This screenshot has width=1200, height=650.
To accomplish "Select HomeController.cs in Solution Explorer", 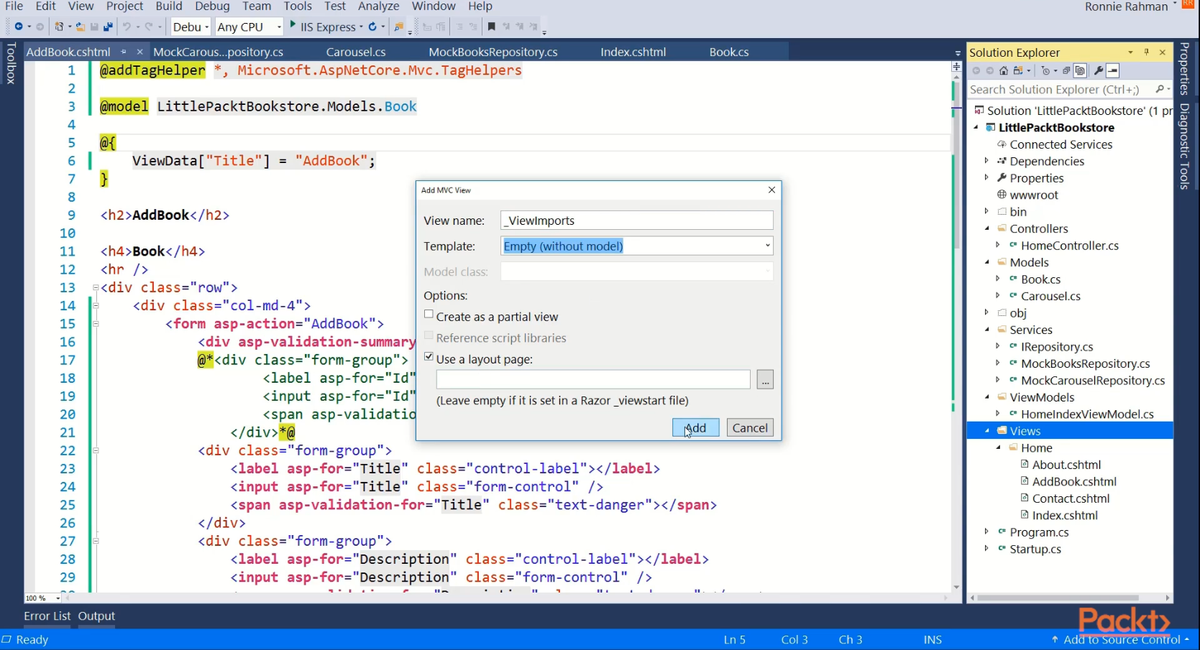I will (x=1069, y=245).
